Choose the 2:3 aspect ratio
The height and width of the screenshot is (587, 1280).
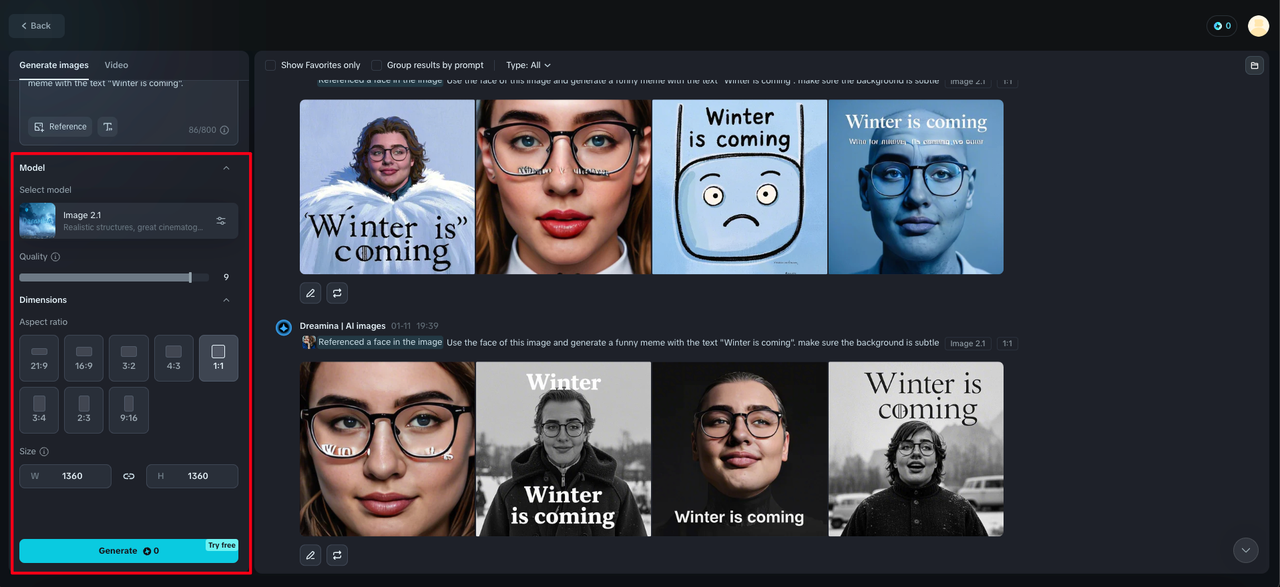84,410
